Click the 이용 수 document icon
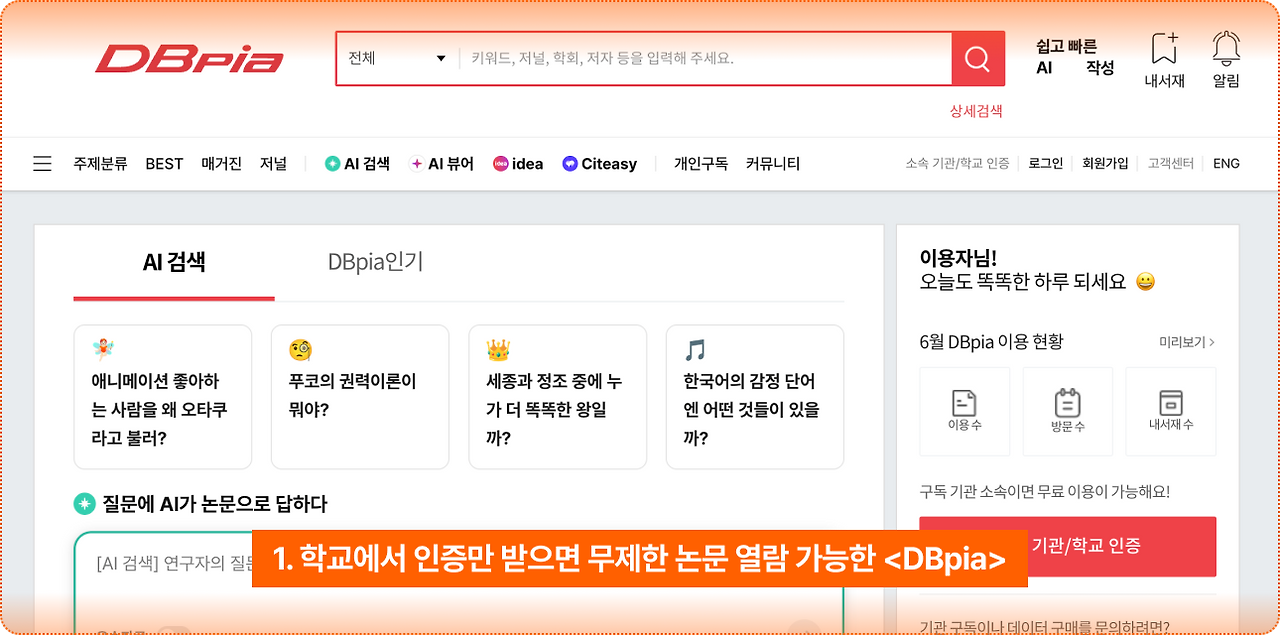 click(x=964, y=404)
